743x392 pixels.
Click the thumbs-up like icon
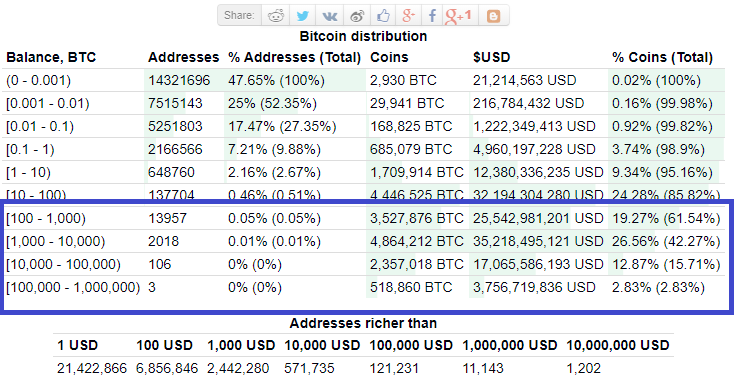[383, 16]
